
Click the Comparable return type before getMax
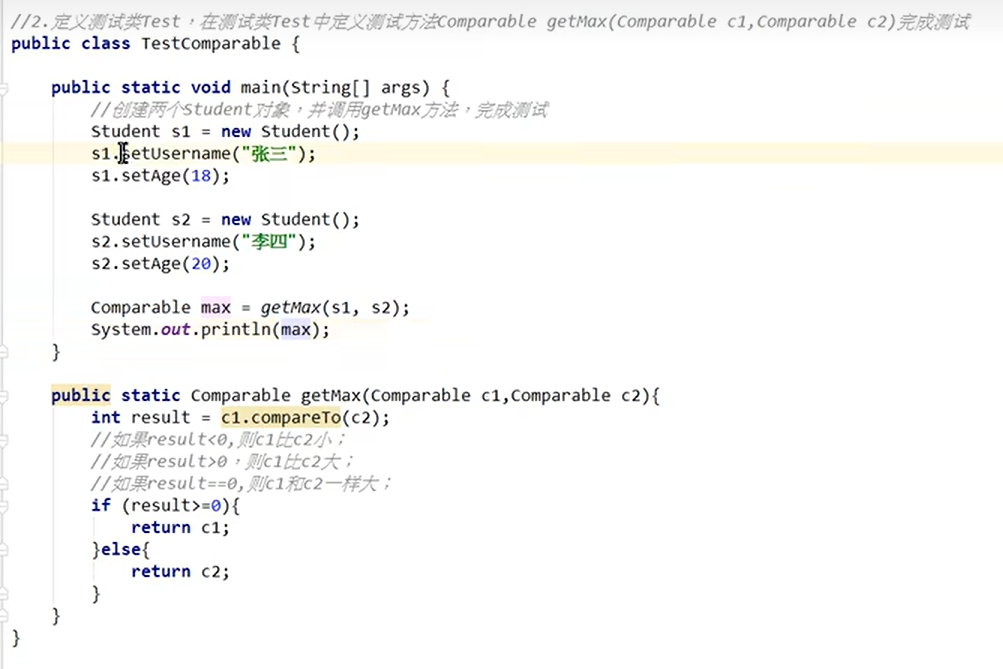coord(241,395)
